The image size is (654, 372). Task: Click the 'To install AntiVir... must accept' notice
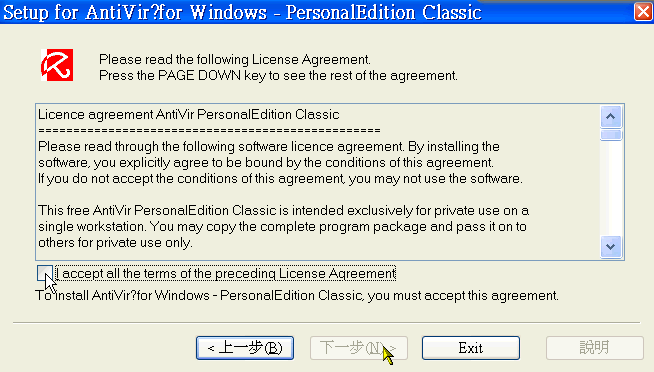pos(297,296)
